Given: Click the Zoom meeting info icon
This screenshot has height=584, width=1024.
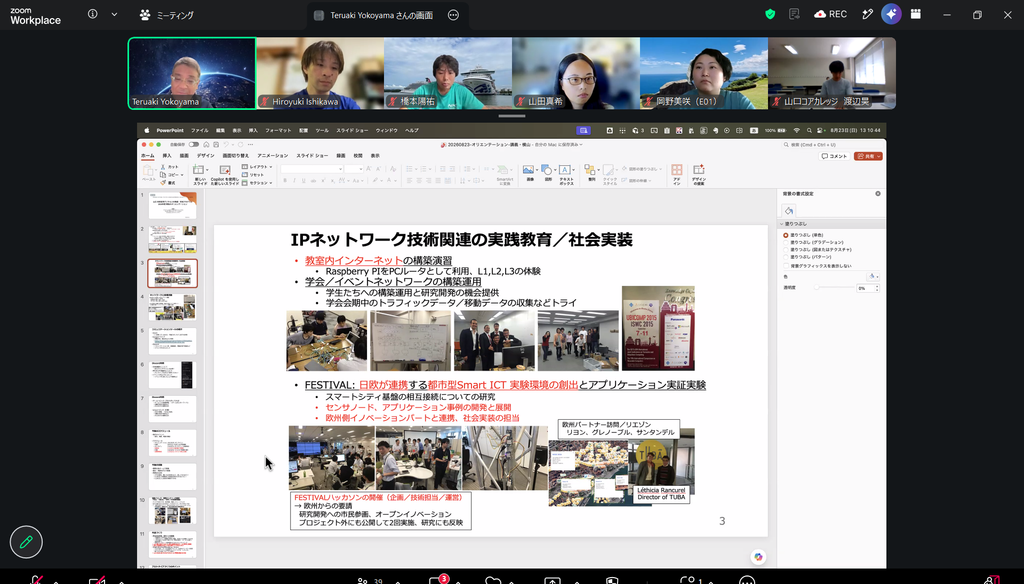Looking at the screenshot, I should coord(93,14).
